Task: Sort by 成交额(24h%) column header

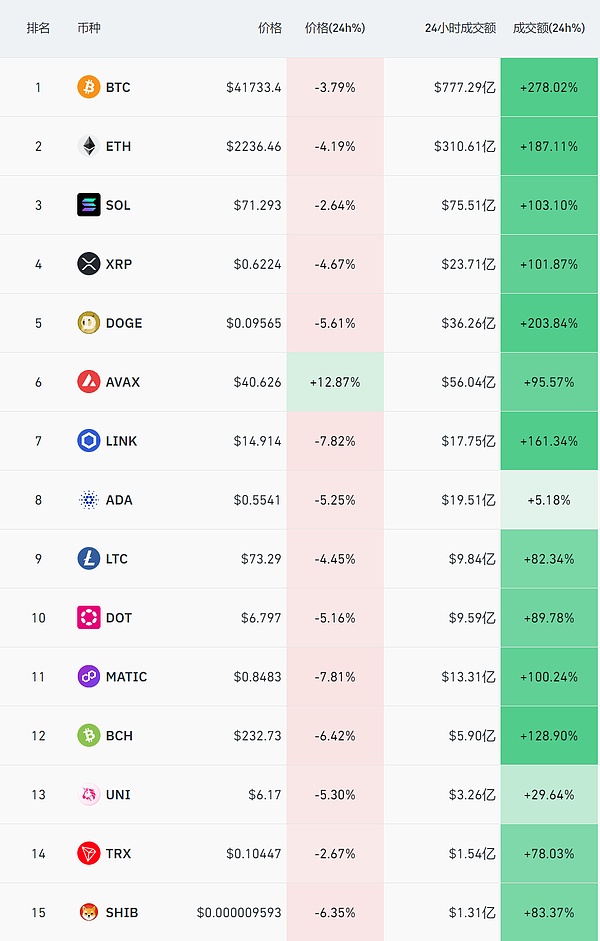Action: (548, 28)
